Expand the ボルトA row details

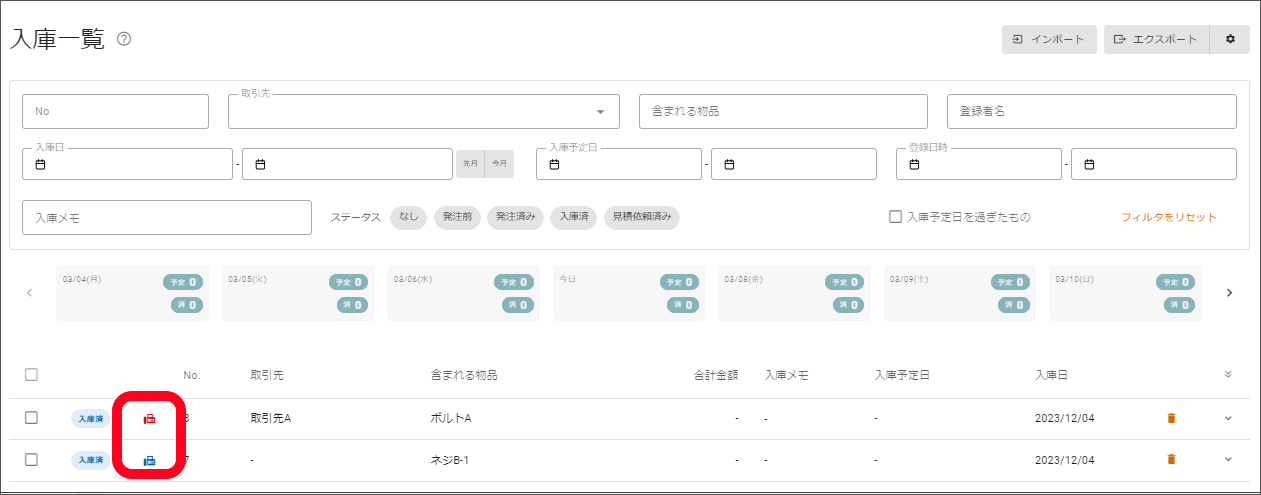[1228, 418]
